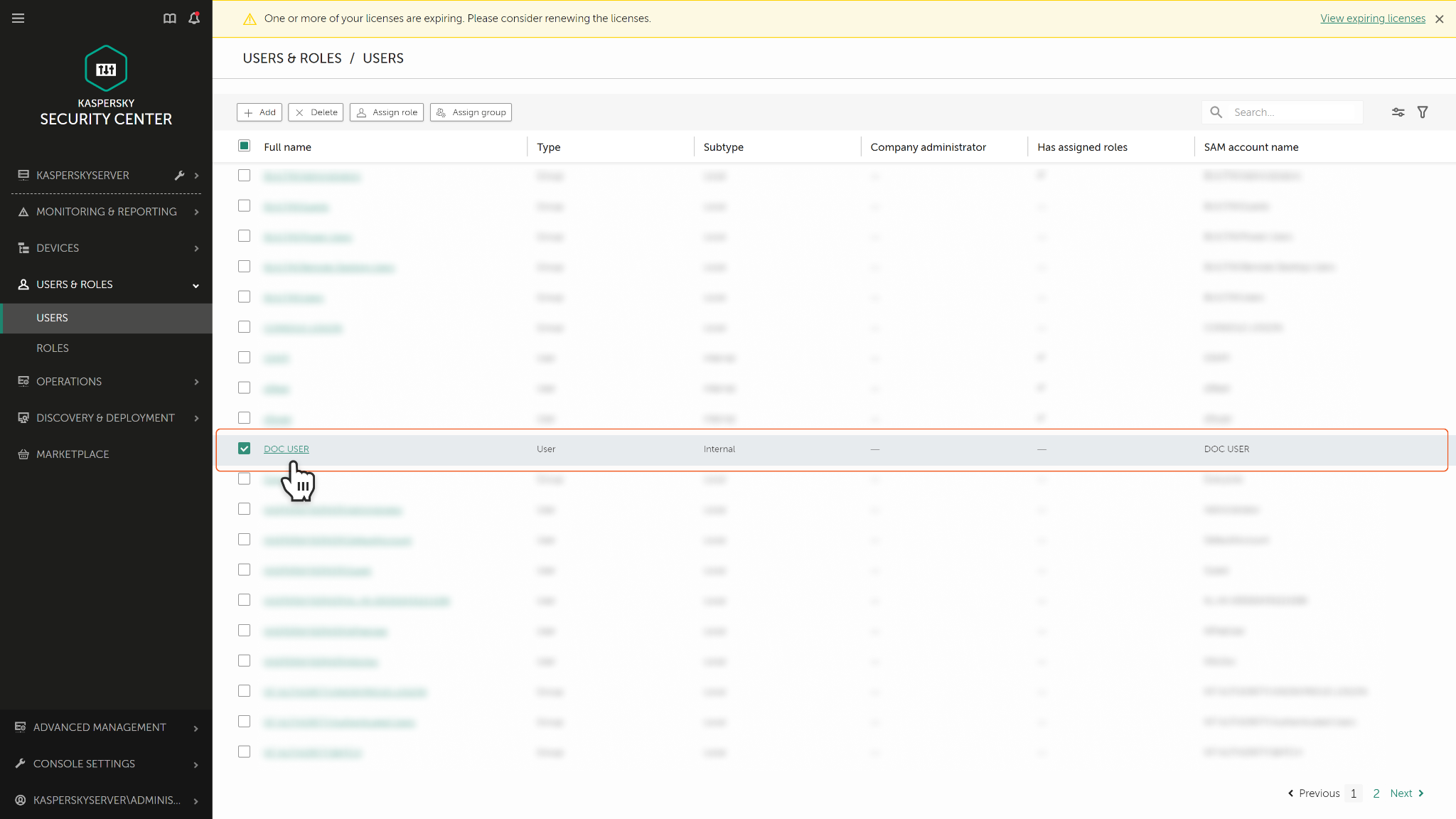The image size is (1456, 819).
Task: Open the View expiring licenses link
Action: [1372, 18]
